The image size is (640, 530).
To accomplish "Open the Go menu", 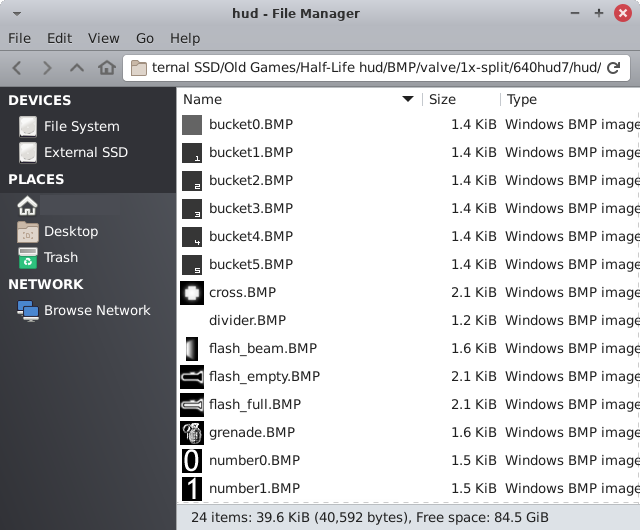I will click(x=145, y=38).
